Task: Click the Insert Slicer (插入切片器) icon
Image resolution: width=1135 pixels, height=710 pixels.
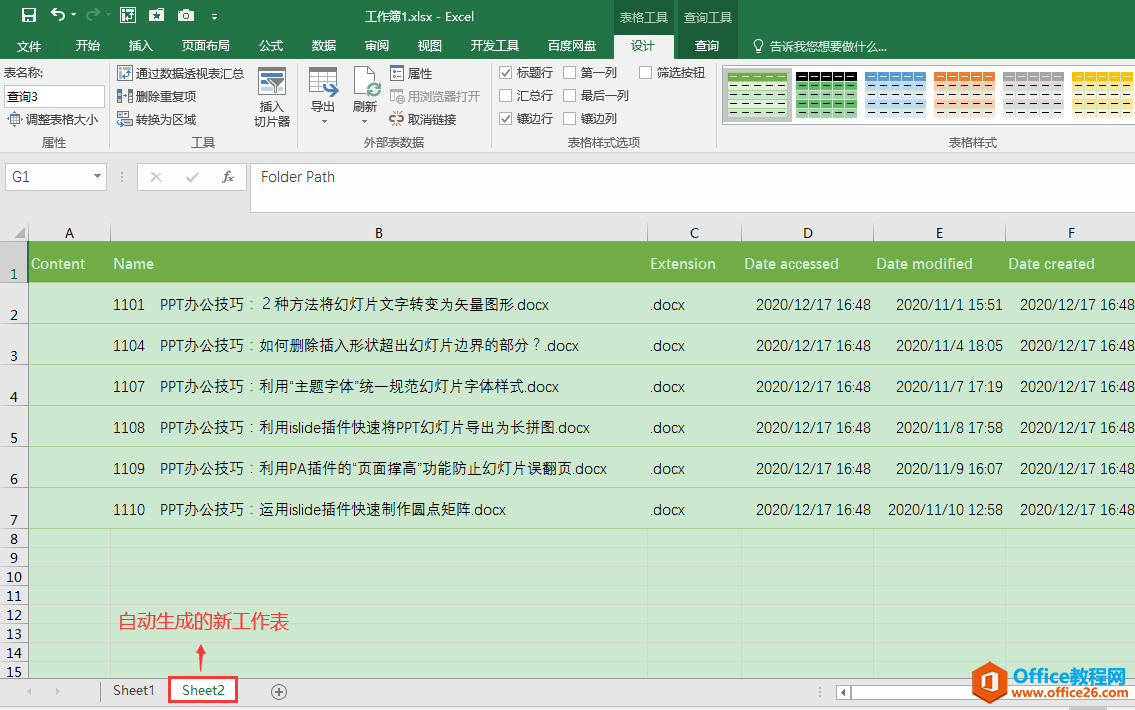Action: [272, 97]
